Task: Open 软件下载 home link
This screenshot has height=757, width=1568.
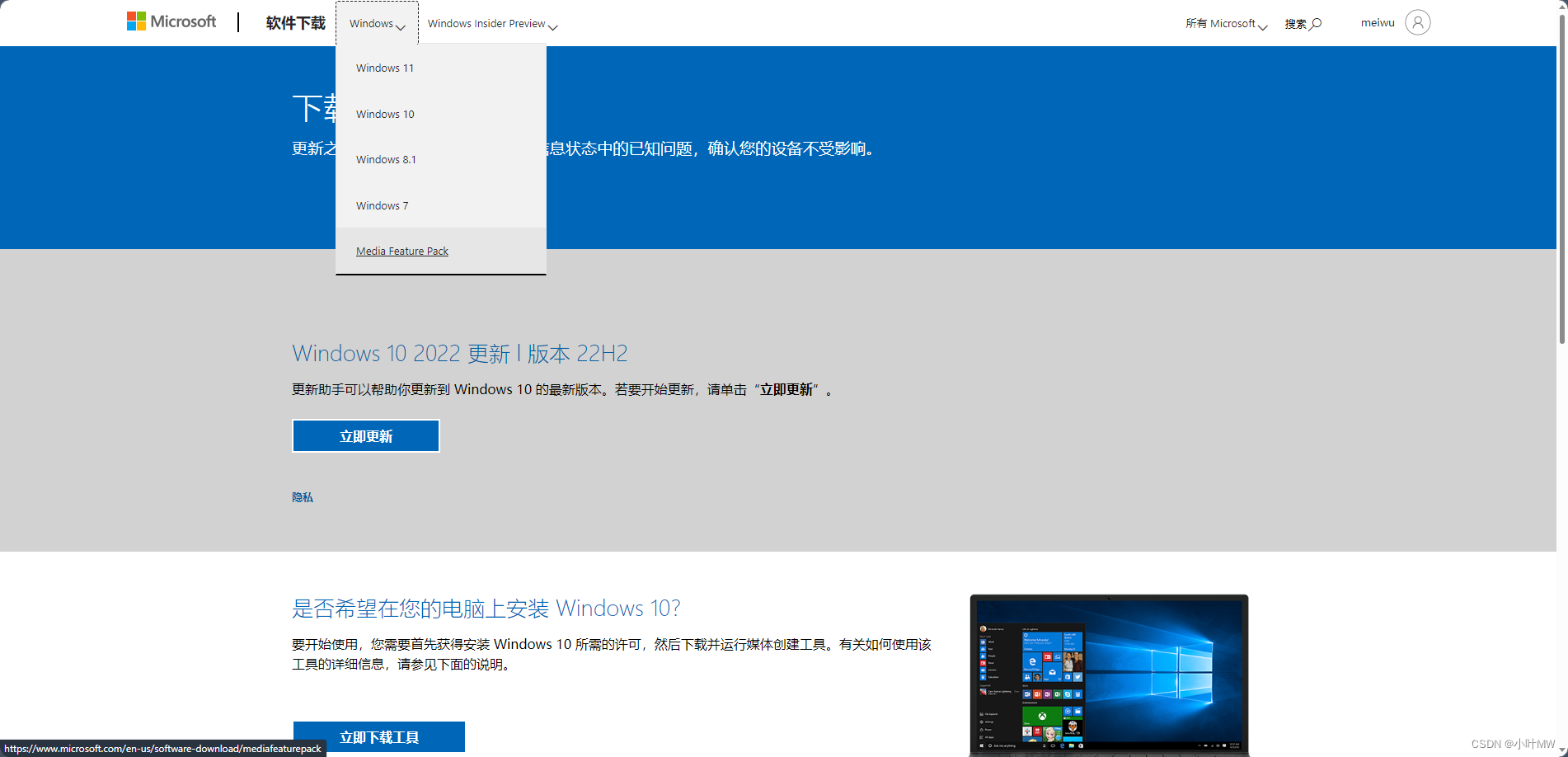Action: tap(295, 23)
